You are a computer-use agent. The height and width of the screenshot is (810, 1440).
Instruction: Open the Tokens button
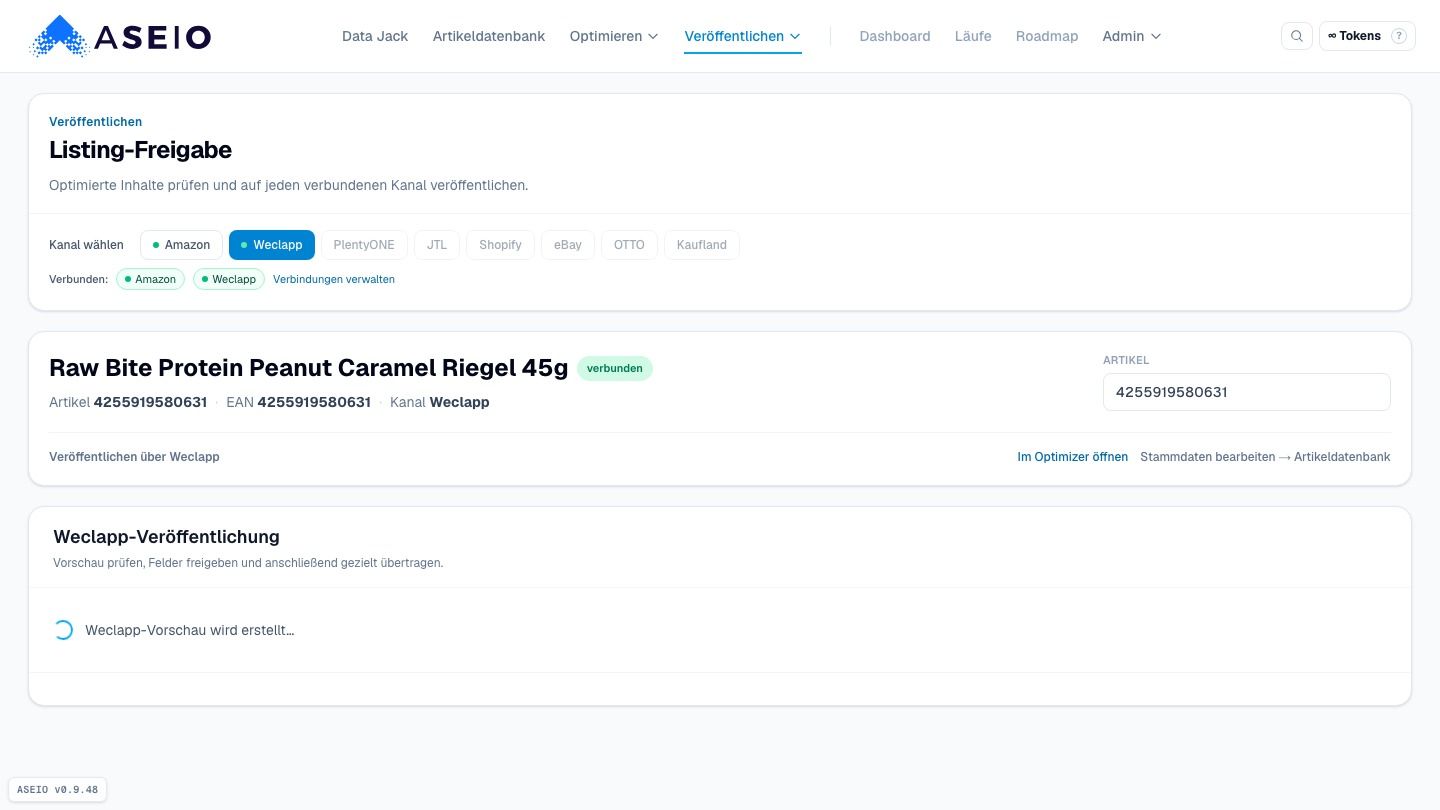[x=1367, y=36]
